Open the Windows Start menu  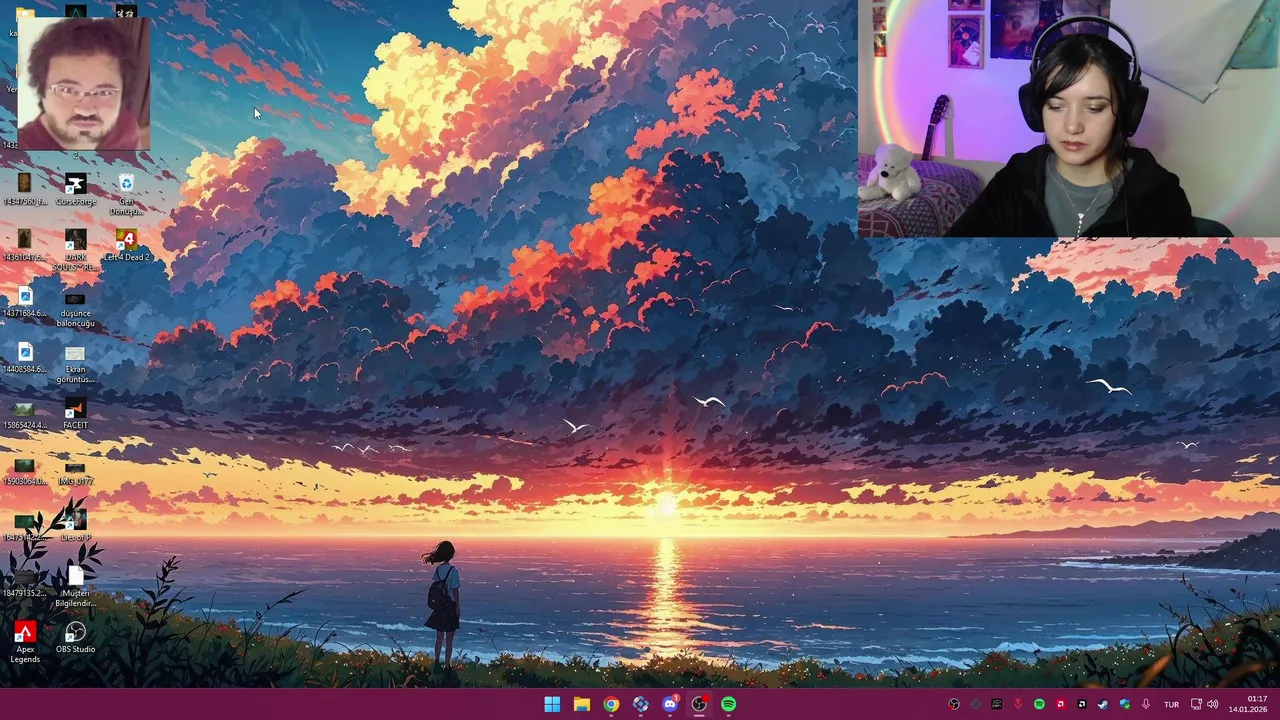point(552,704)
